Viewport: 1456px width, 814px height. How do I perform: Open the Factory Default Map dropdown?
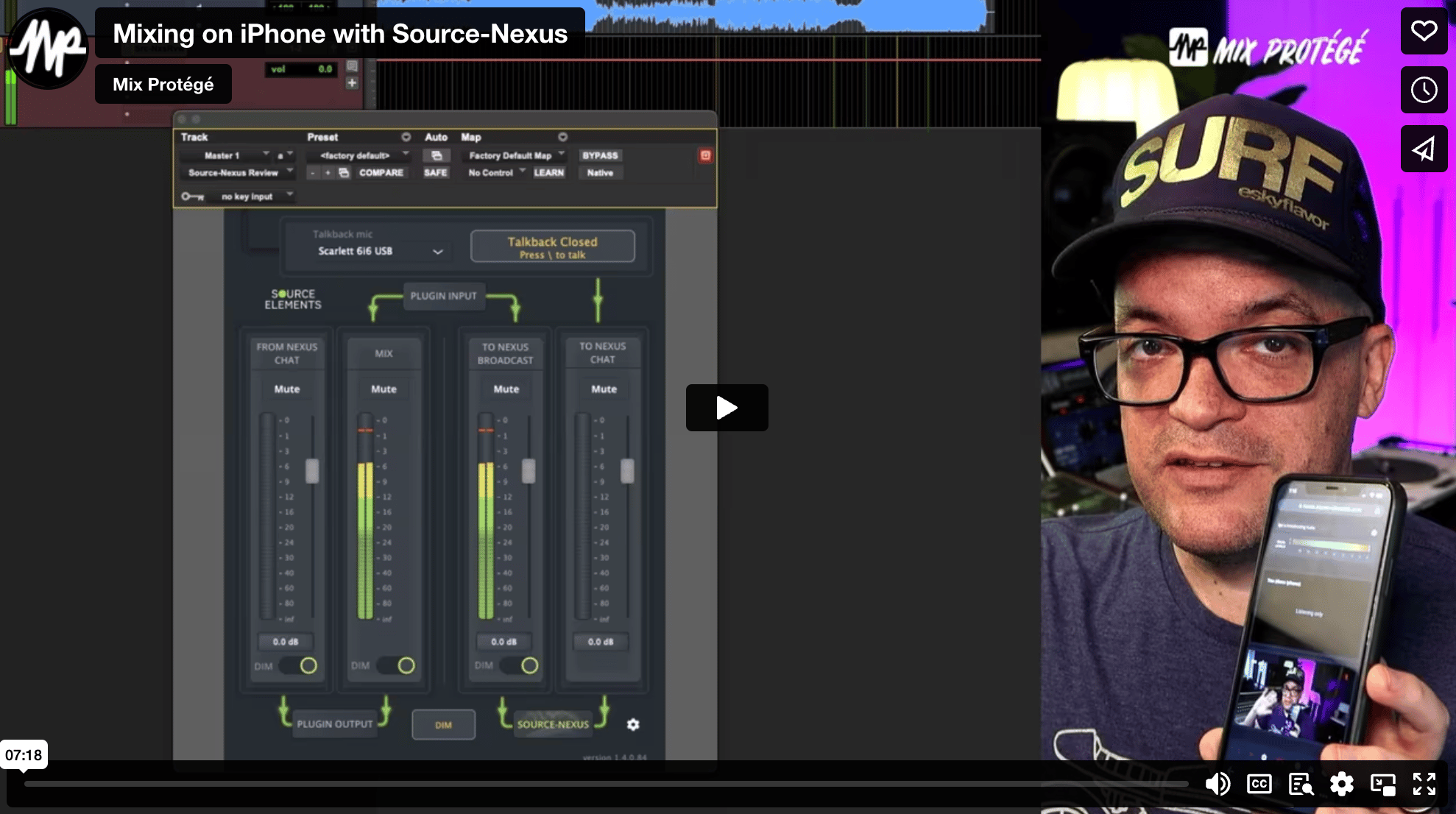[x=515, y=155]
